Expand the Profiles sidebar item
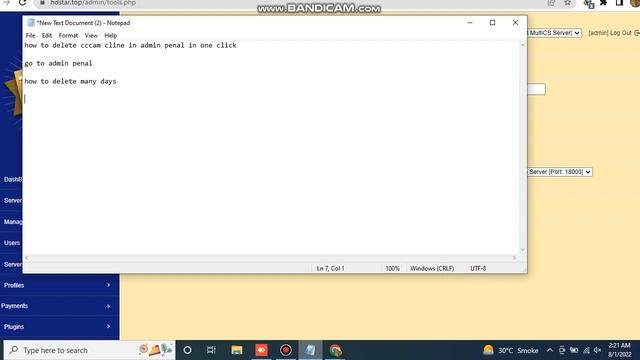This screenshot has width=640, height=360. coord(60,285)
